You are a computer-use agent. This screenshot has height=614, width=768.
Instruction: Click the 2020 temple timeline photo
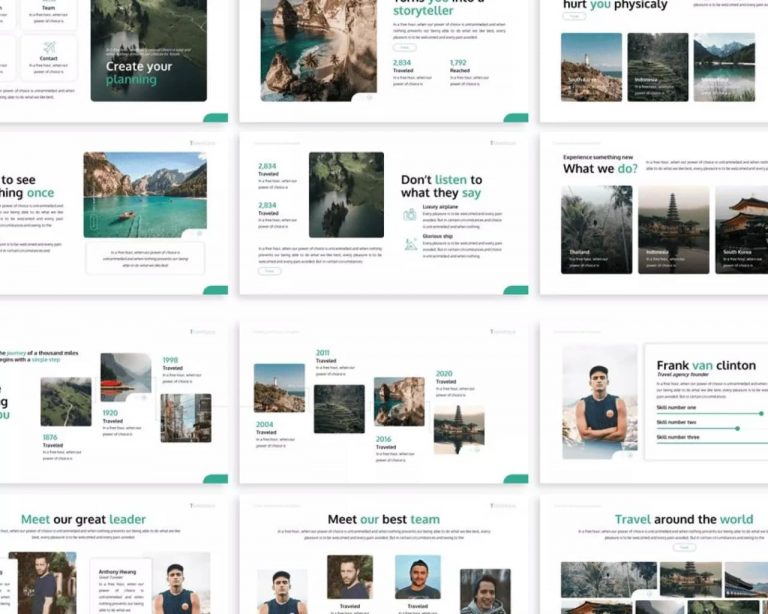coord(458,428)
